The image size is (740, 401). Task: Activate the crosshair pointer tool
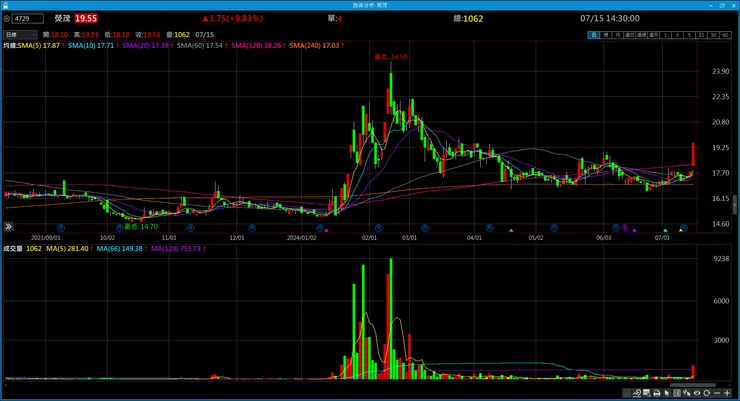pos(687,393)
